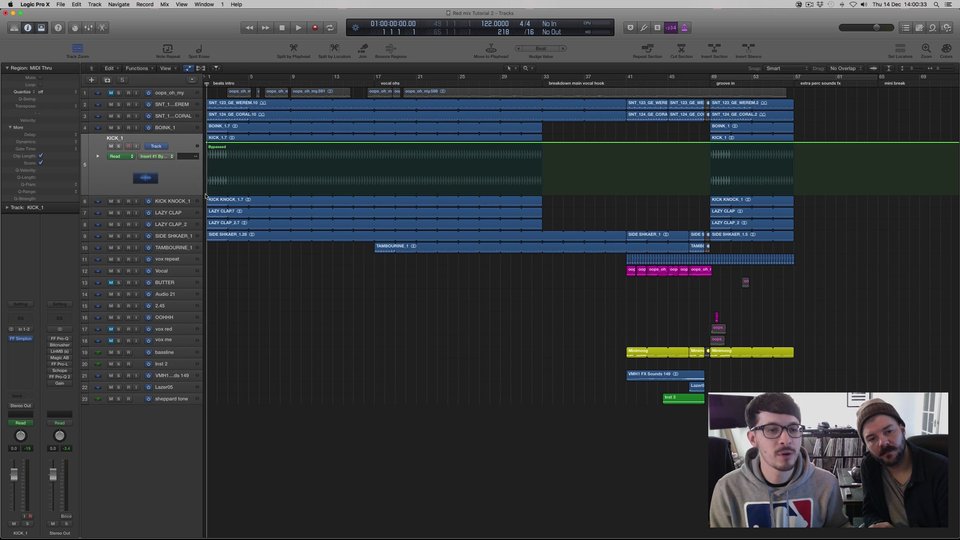Collapse the Region MIDI Thru inspector
The image size is (960, 540).
click(7, 68)
